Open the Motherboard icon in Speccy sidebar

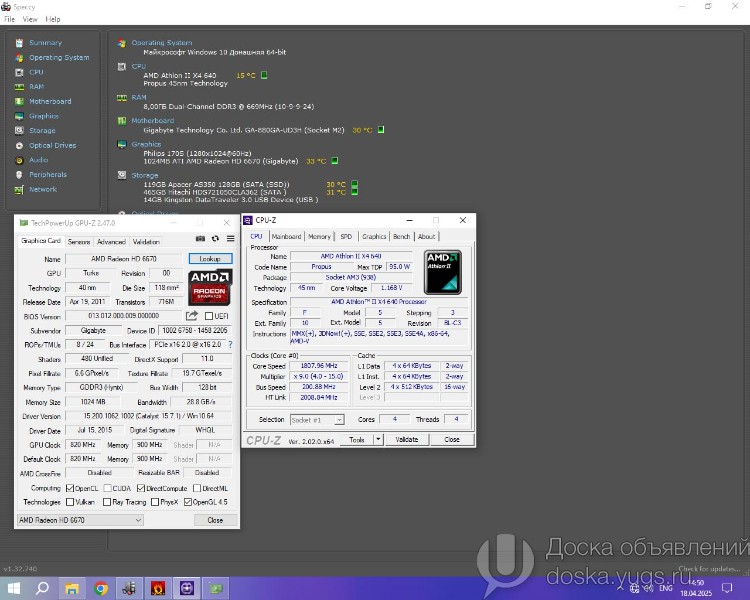click(x=19, y=101)
